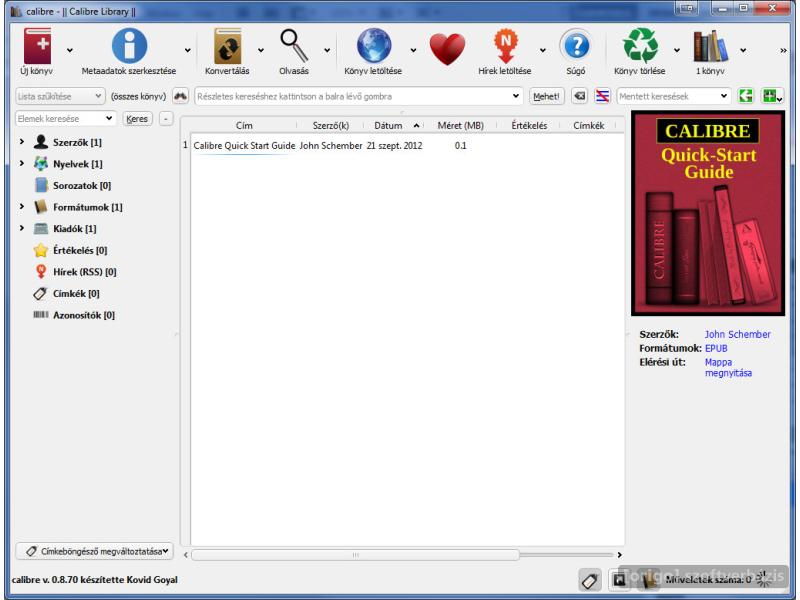800x600 pixels.
Task: Click the Címkék tag icon in sidebar
Action: pyautogui.click(x=41, y=293)
